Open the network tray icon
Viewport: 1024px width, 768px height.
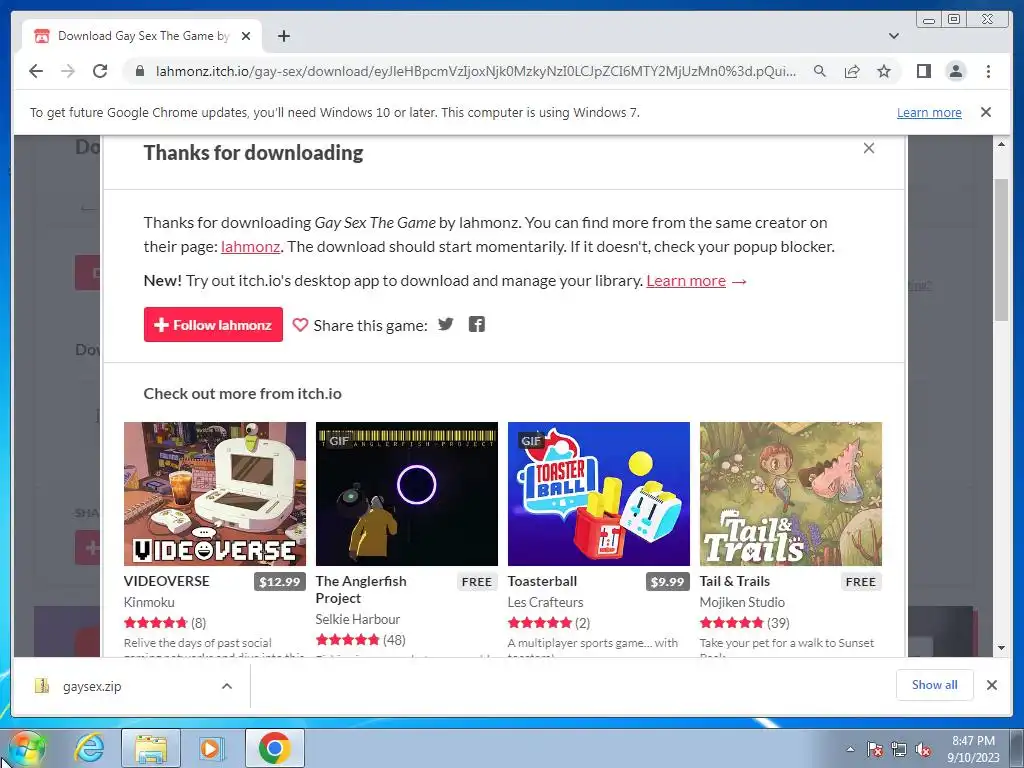point(899,749)
